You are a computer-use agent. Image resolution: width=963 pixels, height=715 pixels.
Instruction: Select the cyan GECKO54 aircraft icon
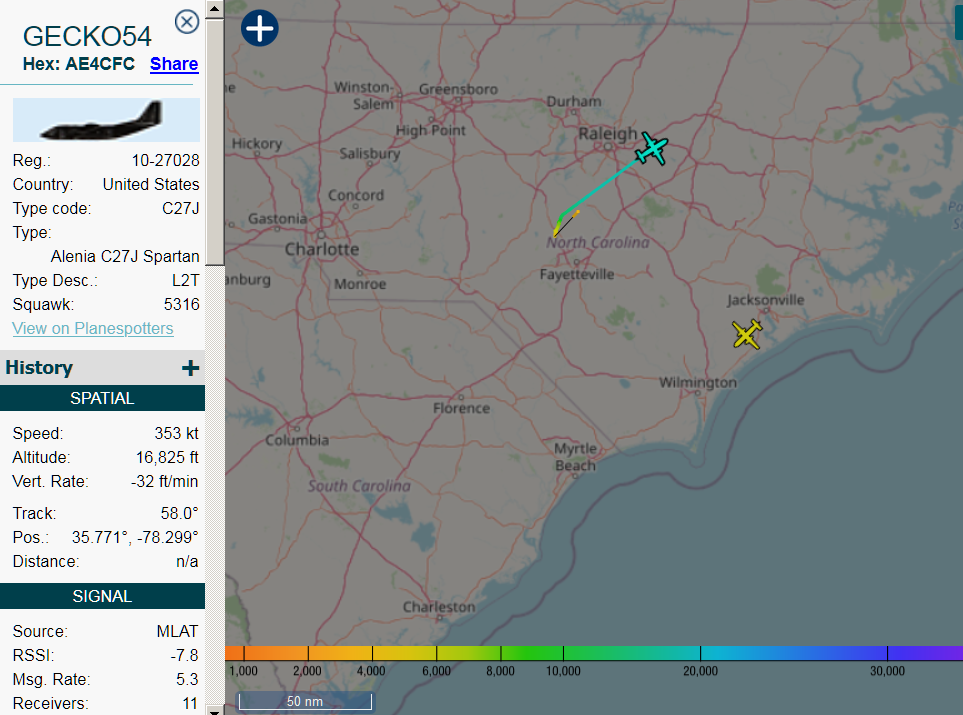[x=651, y=149]
